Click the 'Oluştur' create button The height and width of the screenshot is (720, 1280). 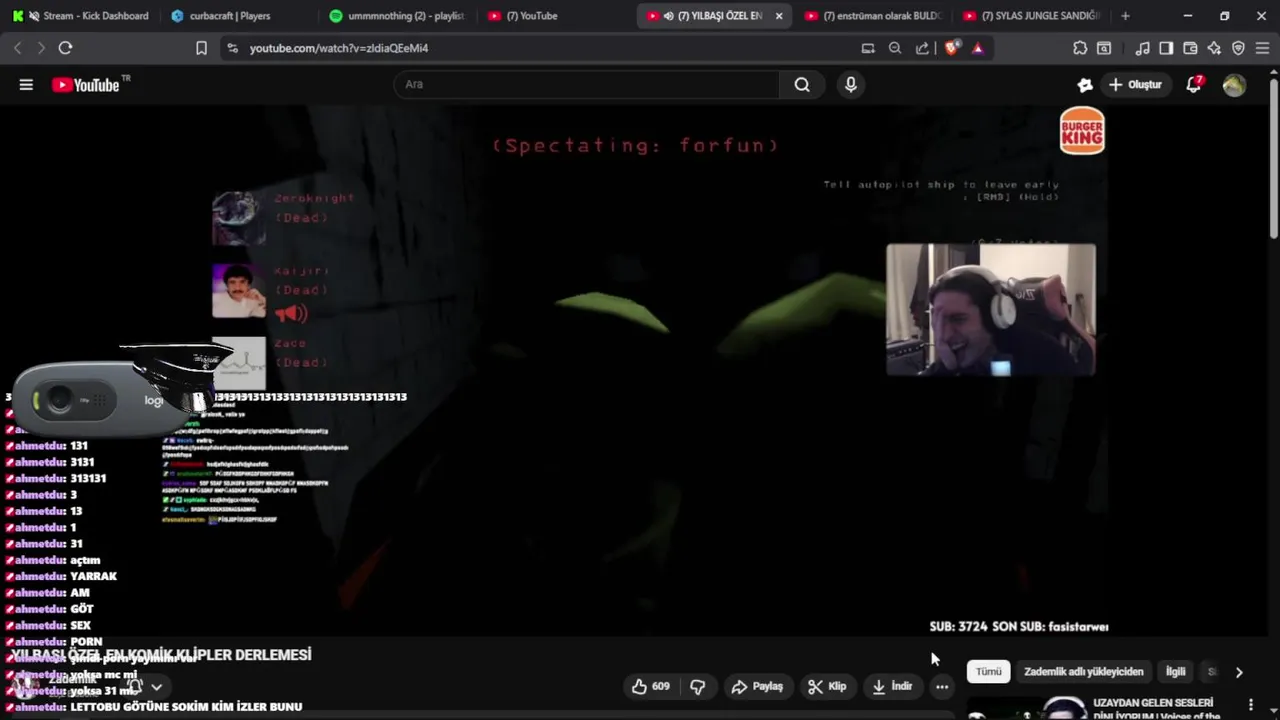pyautogui.click(x=1135, y=85)
